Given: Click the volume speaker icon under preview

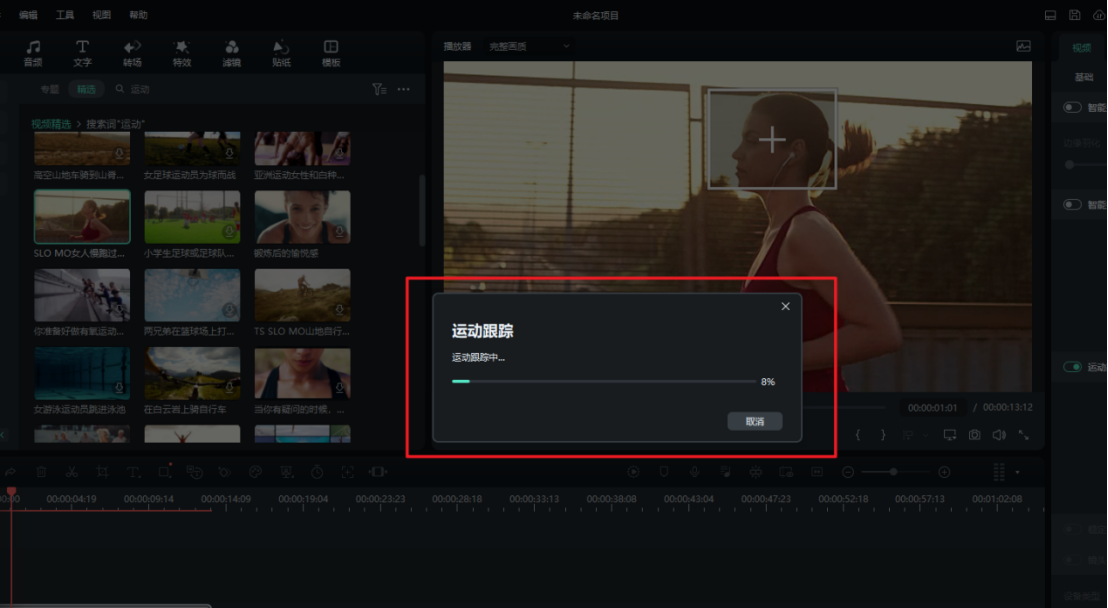Looking at the screenshot, I should (999, 435).
